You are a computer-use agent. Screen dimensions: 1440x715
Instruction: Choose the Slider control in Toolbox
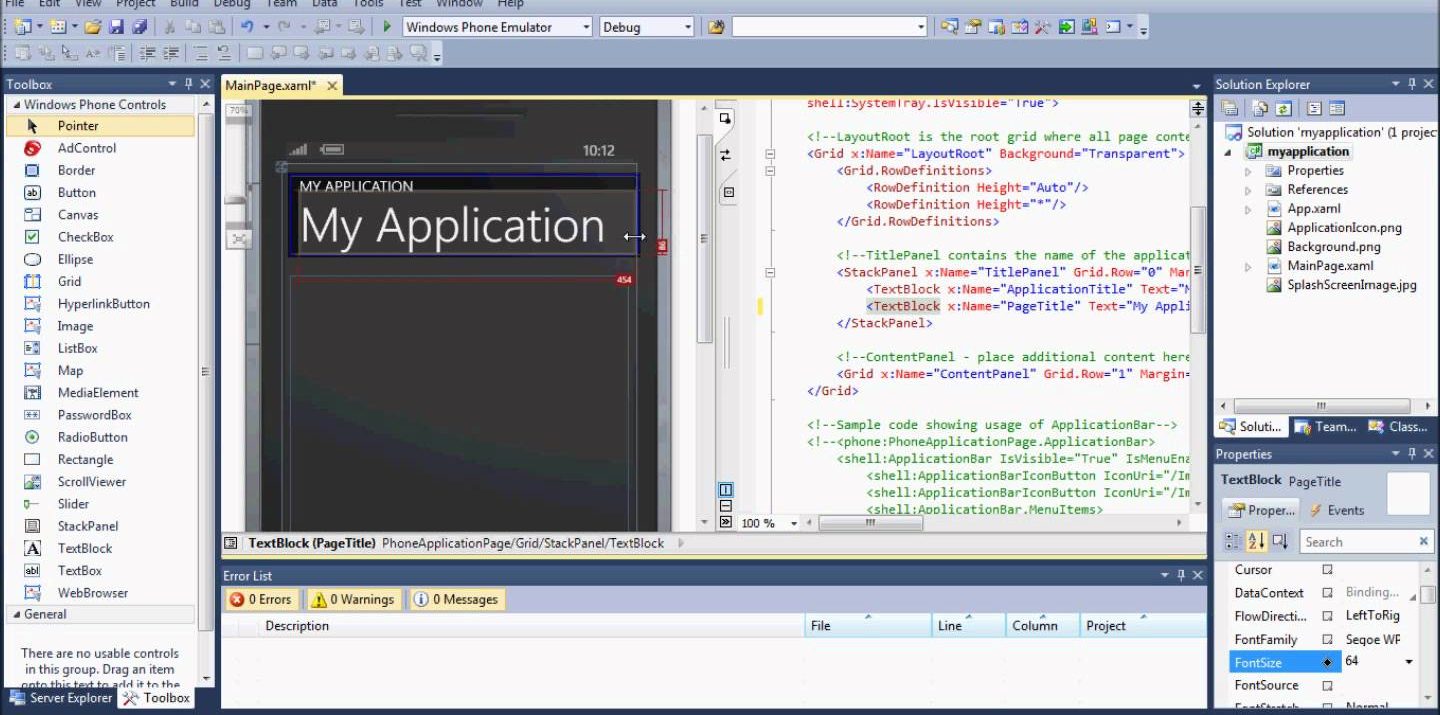(73, 504)
